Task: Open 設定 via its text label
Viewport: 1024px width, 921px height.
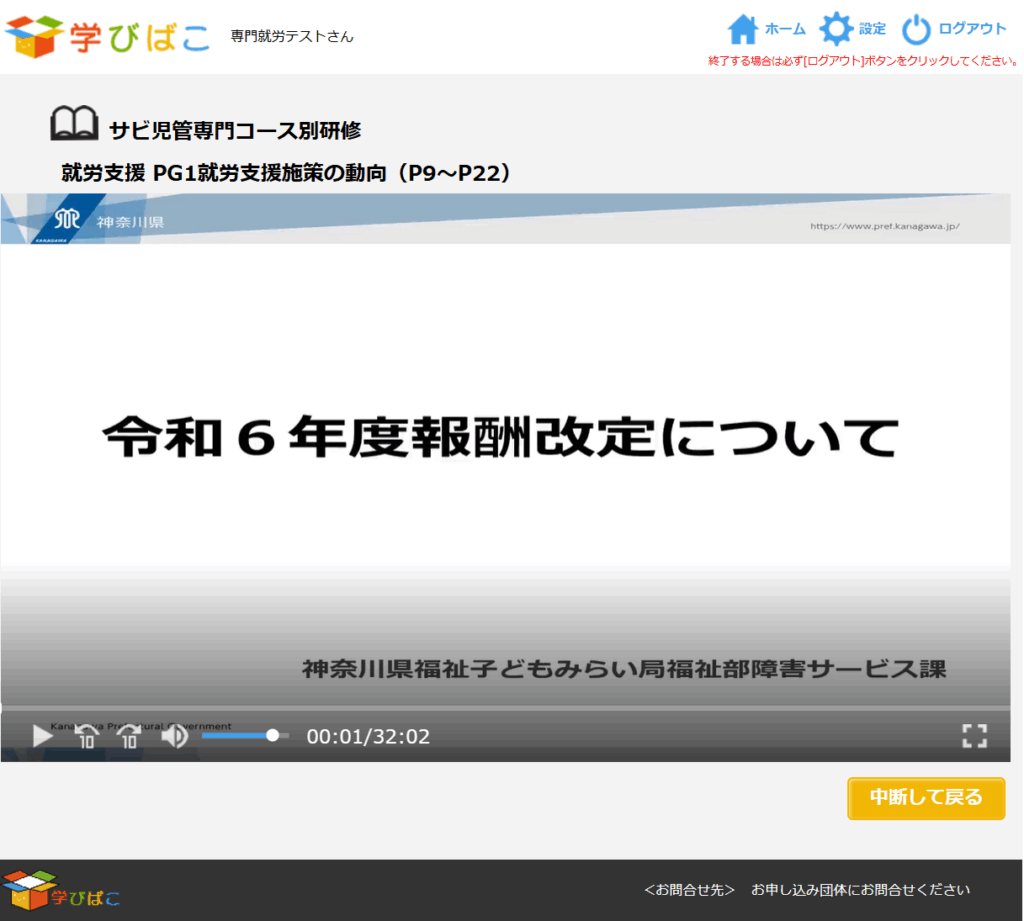Action: pos(872,29)
